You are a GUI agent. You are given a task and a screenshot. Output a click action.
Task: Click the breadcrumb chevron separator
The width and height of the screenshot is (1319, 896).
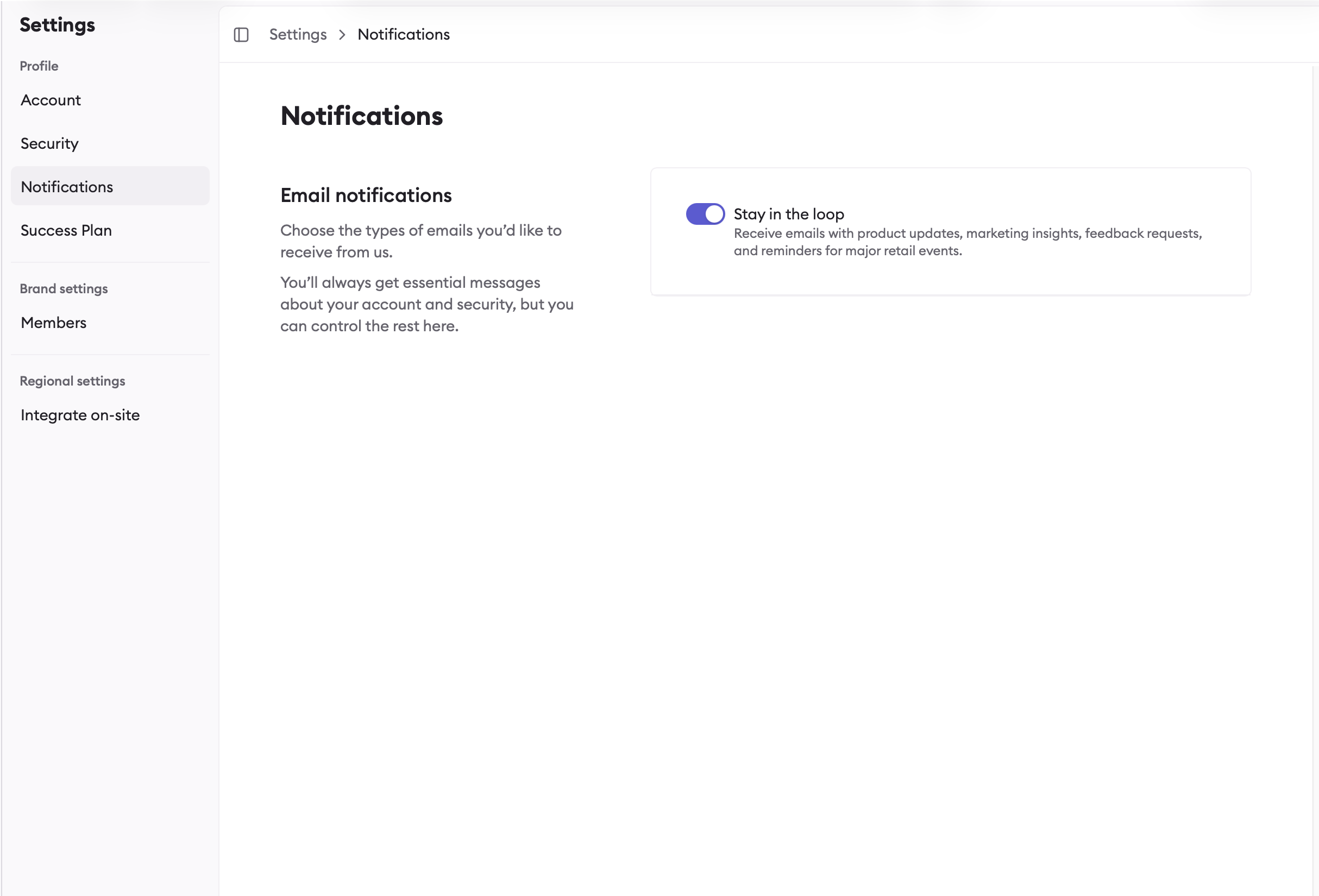tap(342, 35)
